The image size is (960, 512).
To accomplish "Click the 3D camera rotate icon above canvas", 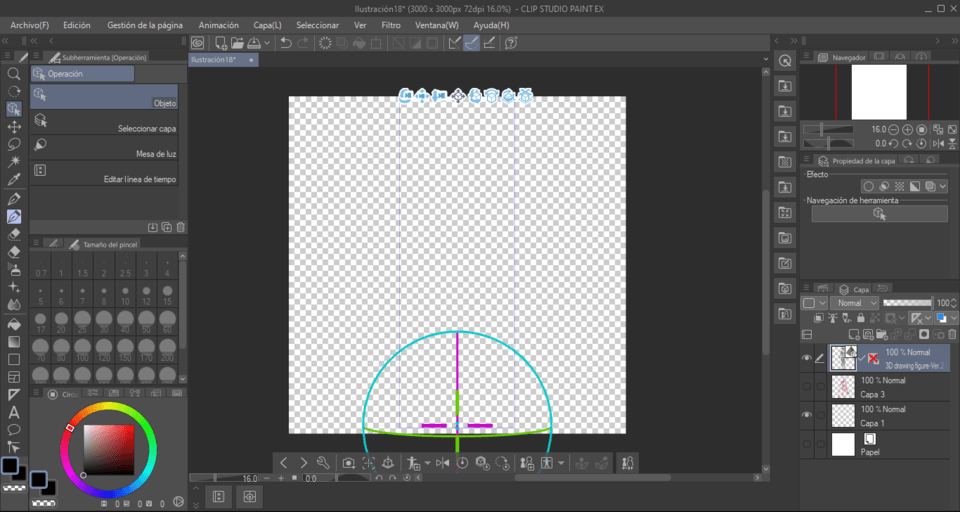I will click(405, 96).
